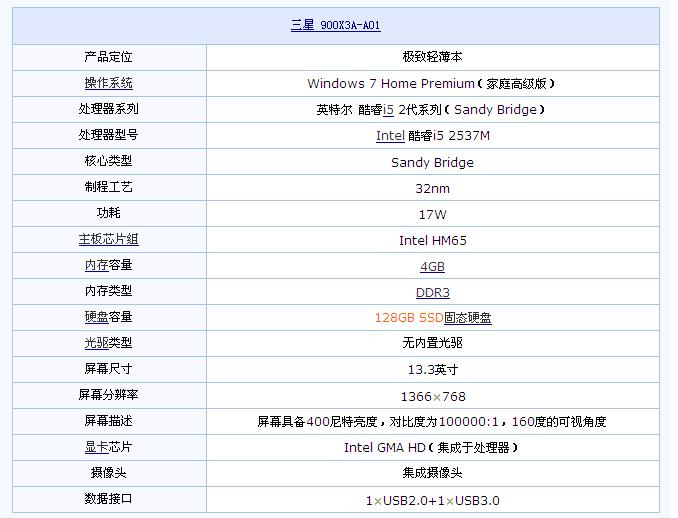The height and width of the screenshot is (518, 678).
Task: Select the 内存类型 row label
Action: pyautogui.click(x=109, y=291)
